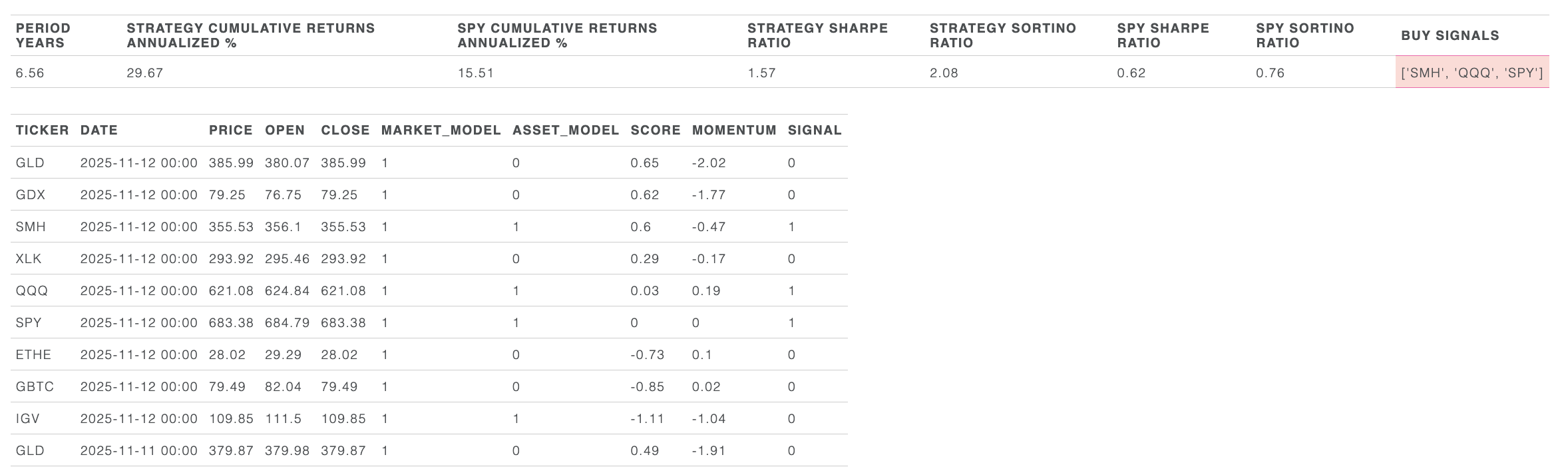Screen dimensions: 1568x469
Task: Click the MARKET_MODEL column header
Action: click(441, 130)
